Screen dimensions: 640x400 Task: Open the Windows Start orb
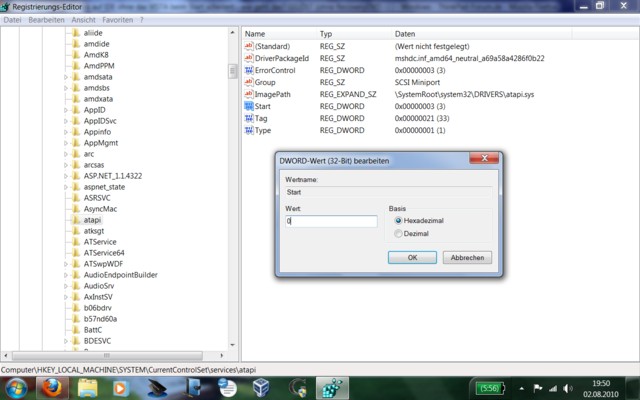tap(16, 388)
